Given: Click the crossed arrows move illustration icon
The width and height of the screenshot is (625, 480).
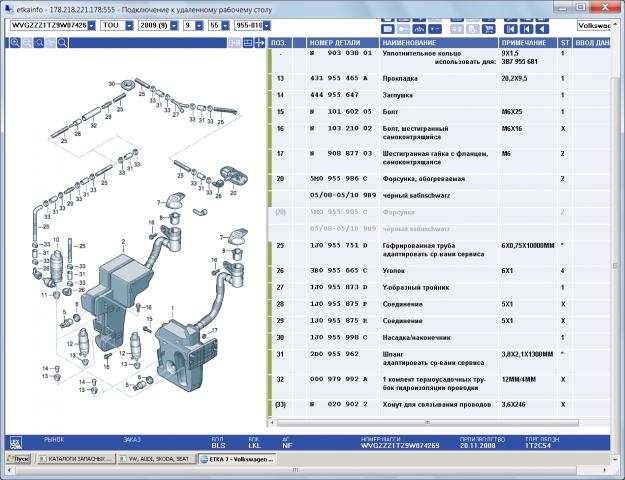Looking at the screenshot, I should (259, 43).
